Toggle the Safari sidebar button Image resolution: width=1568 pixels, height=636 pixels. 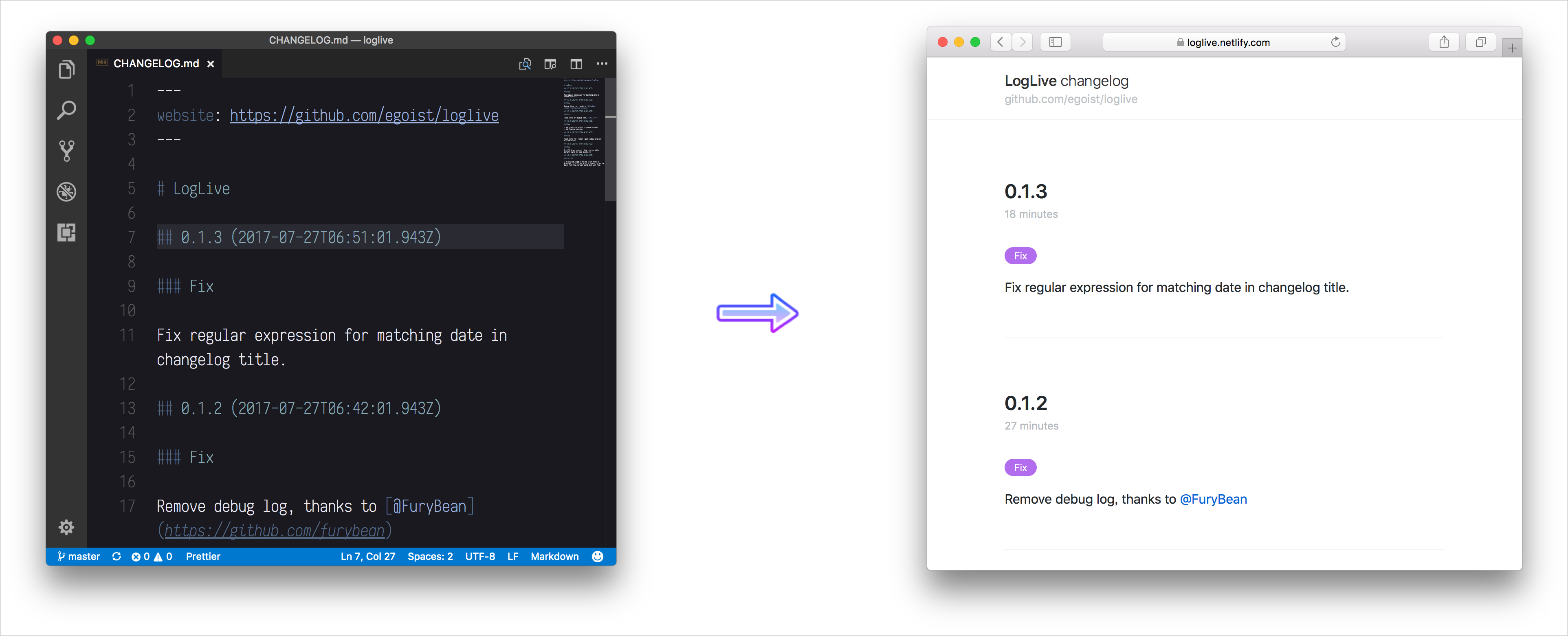coord(1055,42)
